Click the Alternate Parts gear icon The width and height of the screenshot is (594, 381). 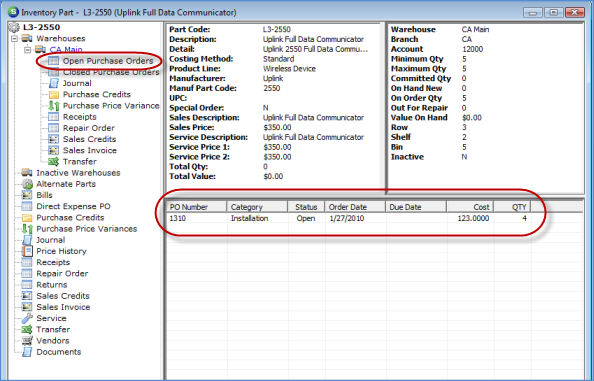tap(27, 184)
